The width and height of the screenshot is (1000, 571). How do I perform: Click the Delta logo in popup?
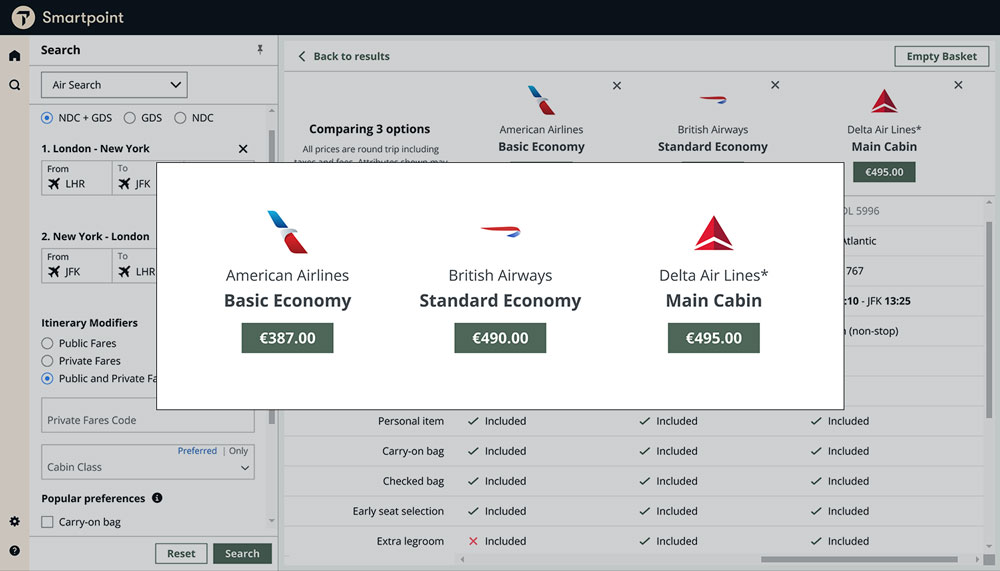[x=714, y=233]
